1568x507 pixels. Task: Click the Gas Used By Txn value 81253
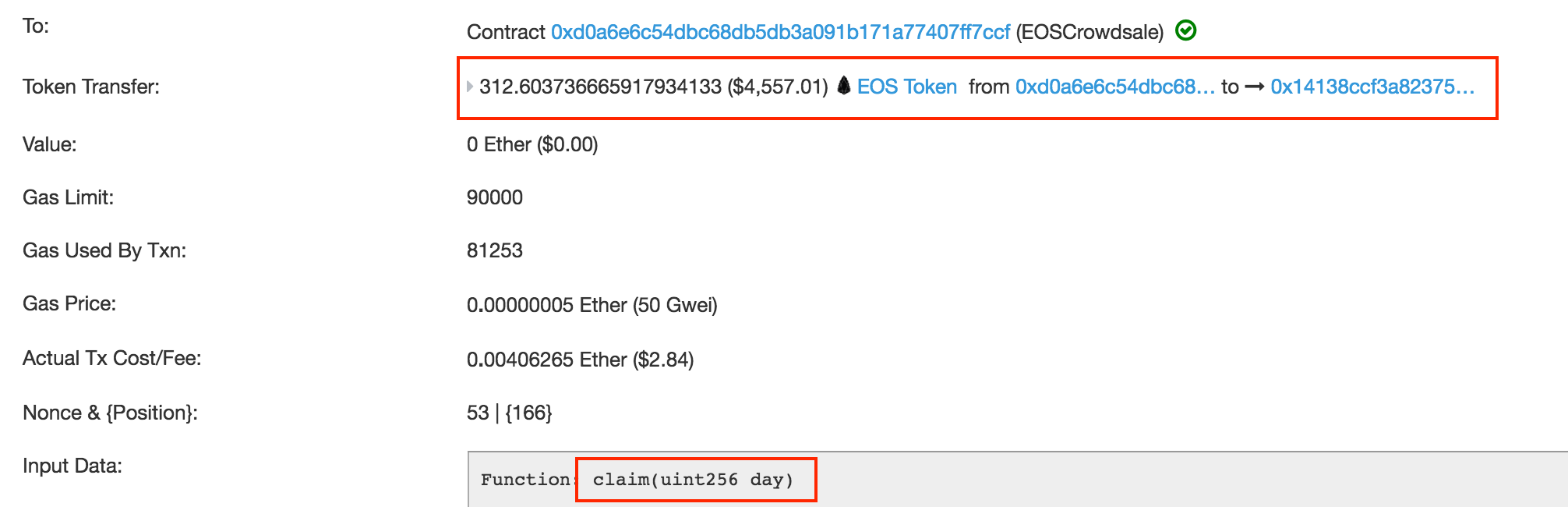(x=493, y=251)
